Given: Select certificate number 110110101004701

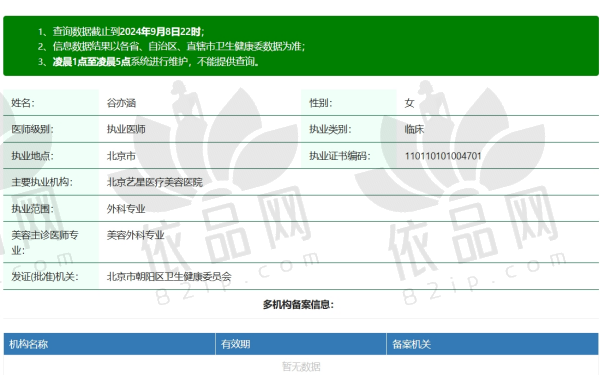Looking at the screenshot, I should click(x=443, y=156).
